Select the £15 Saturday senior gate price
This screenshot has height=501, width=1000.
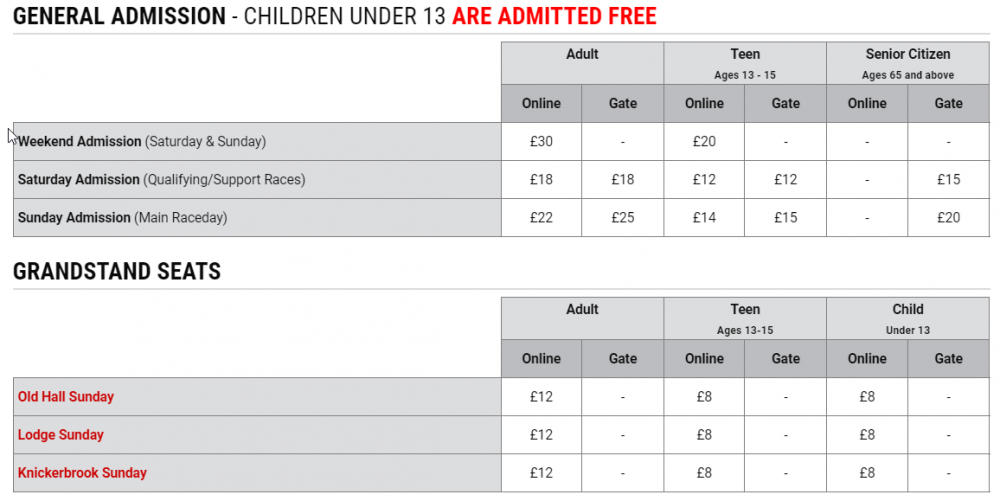click(x=948, y=180)
